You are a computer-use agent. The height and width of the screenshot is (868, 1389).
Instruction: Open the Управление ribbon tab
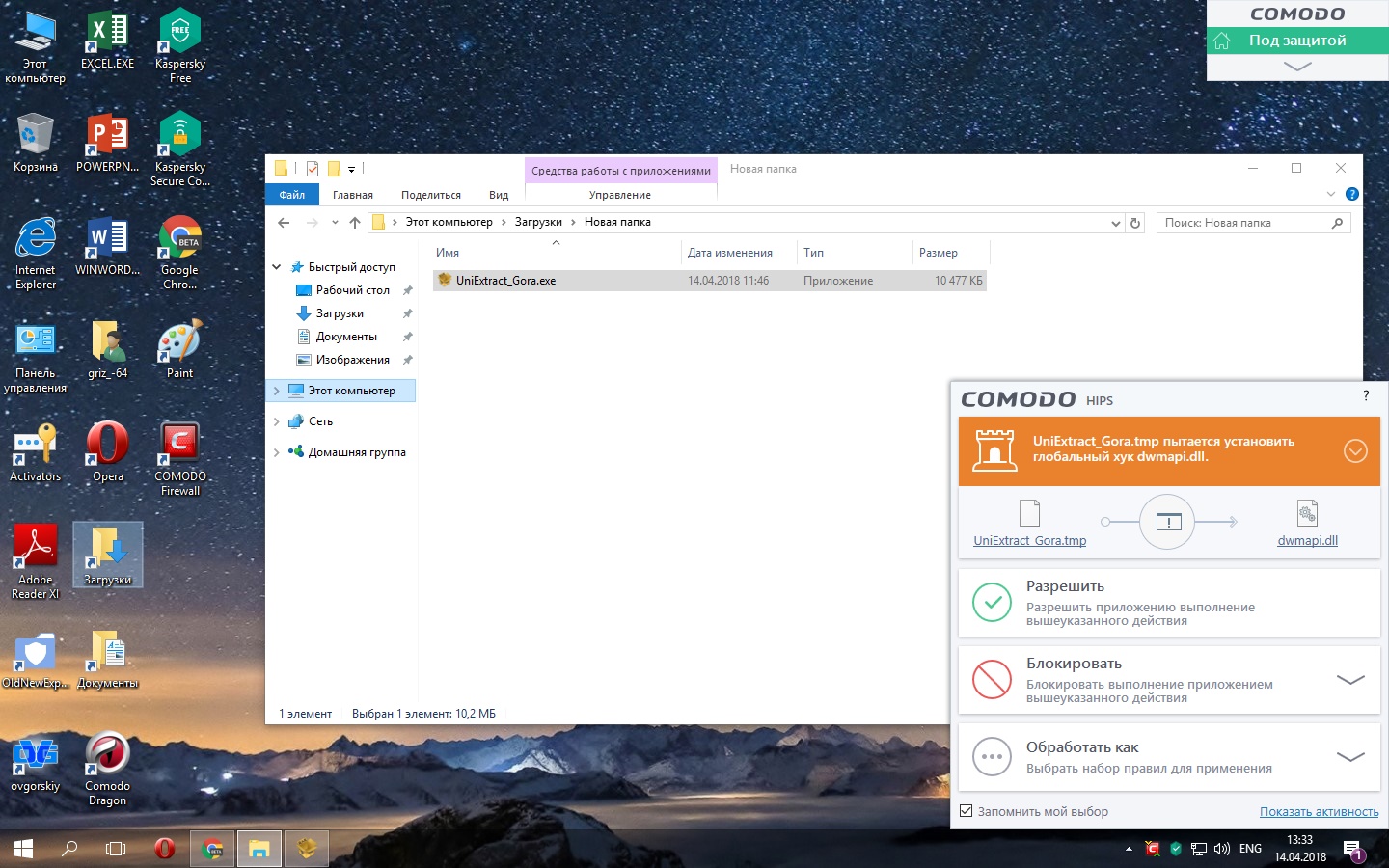[620, 195]
